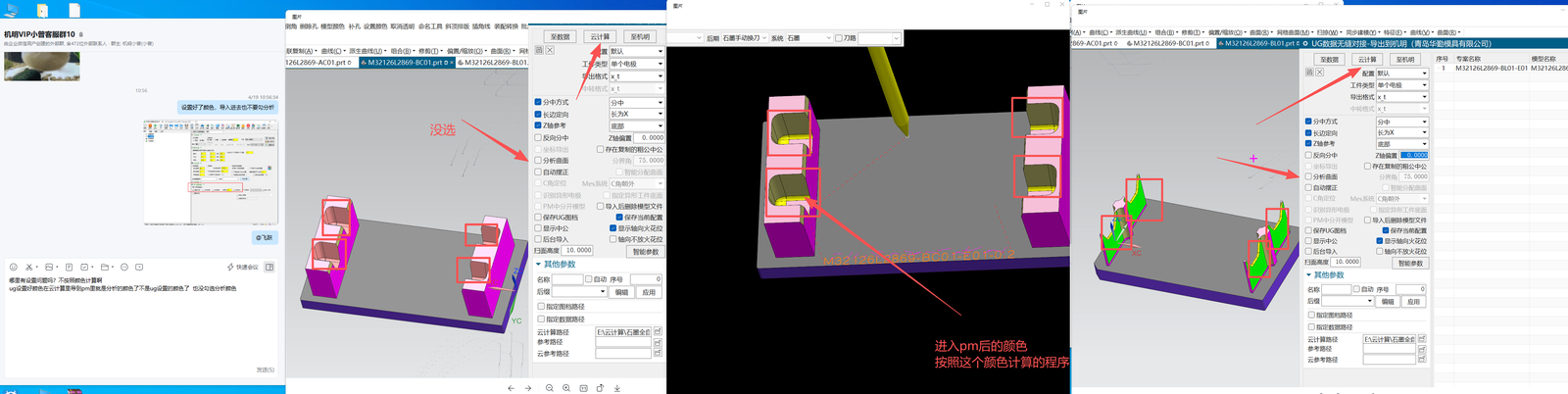Screen dimensions: 1568x394
Task: Click 云计算 button in right window
Action: [1367, 60]
